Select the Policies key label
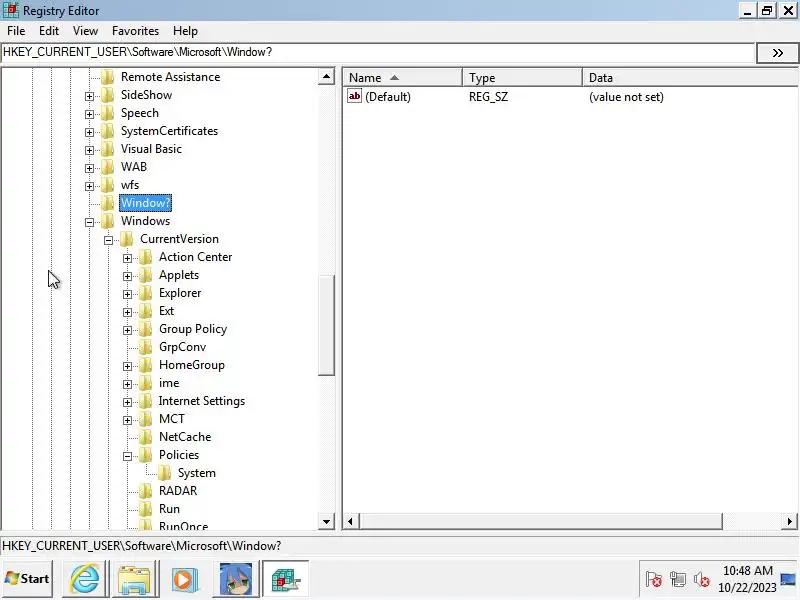Image resolution: width=800 pixels, height=600 pixels. pyautogui.click(x=179, y=455)
